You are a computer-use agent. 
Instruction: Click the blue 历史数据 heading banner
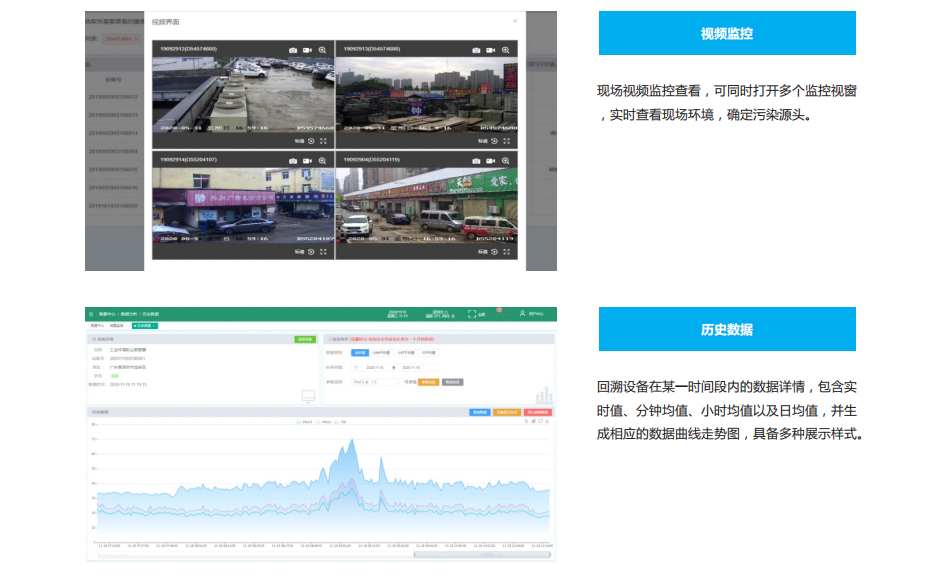coord(727,329)
